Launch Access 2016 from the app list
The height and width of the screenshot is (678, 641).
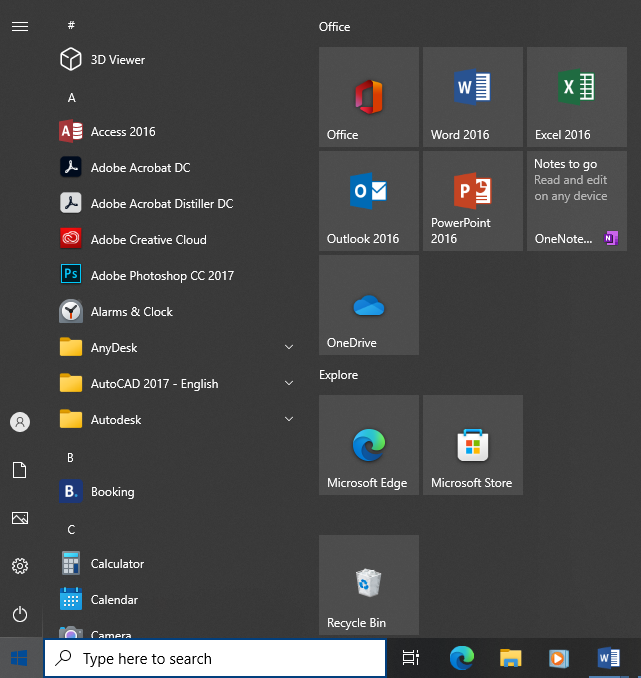[x=175, y=131]
